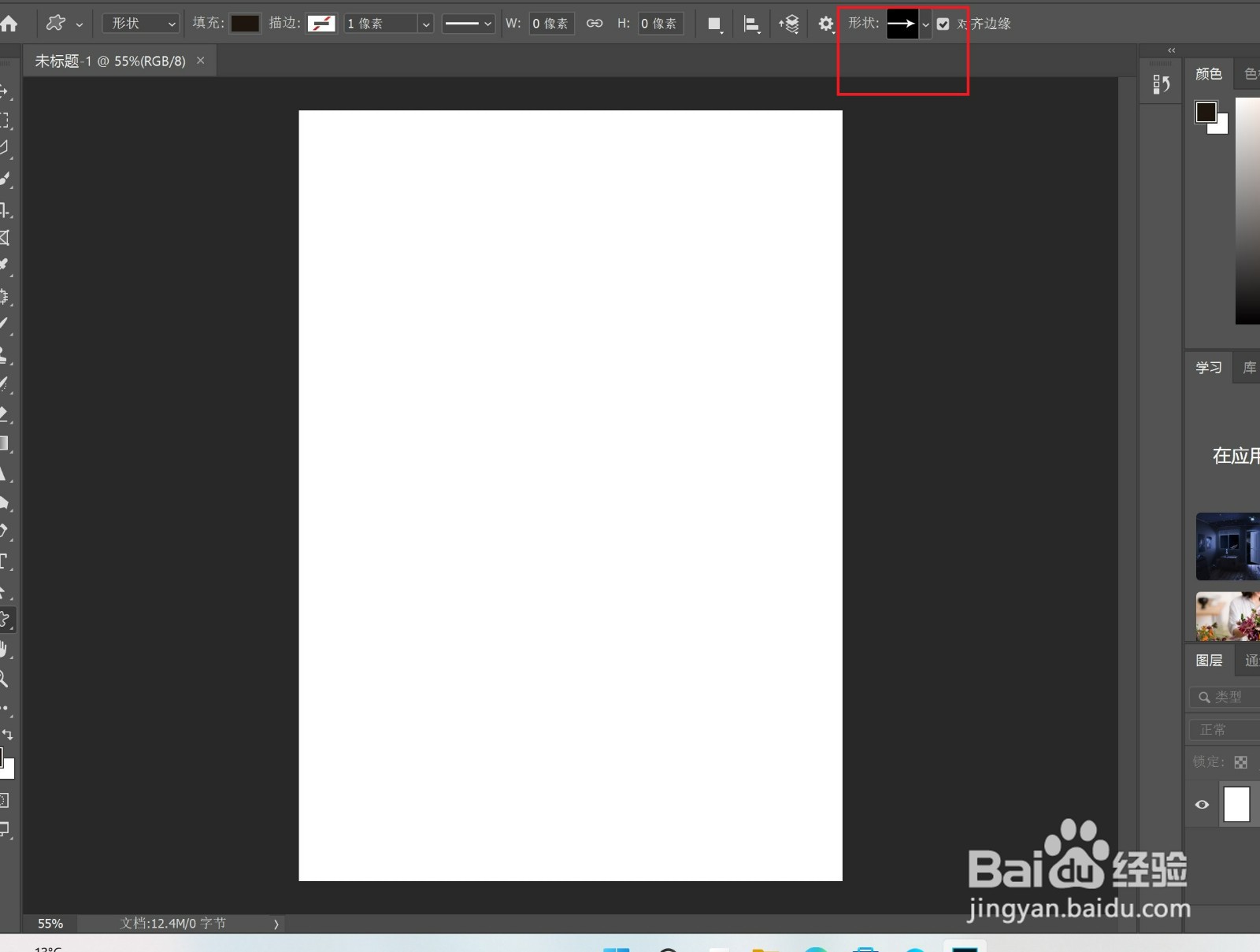Image resolution: width=1260 pixels, height=952 pixels.
Task: Switch to the 颜色 color tab
Action: pos(1208,74)
